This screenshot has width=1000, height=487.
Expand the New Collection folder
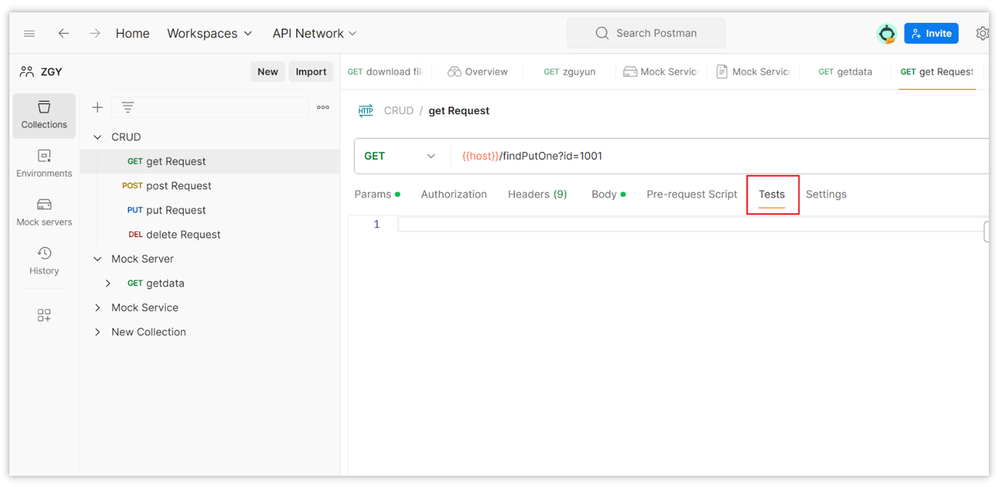pos(98,332)
